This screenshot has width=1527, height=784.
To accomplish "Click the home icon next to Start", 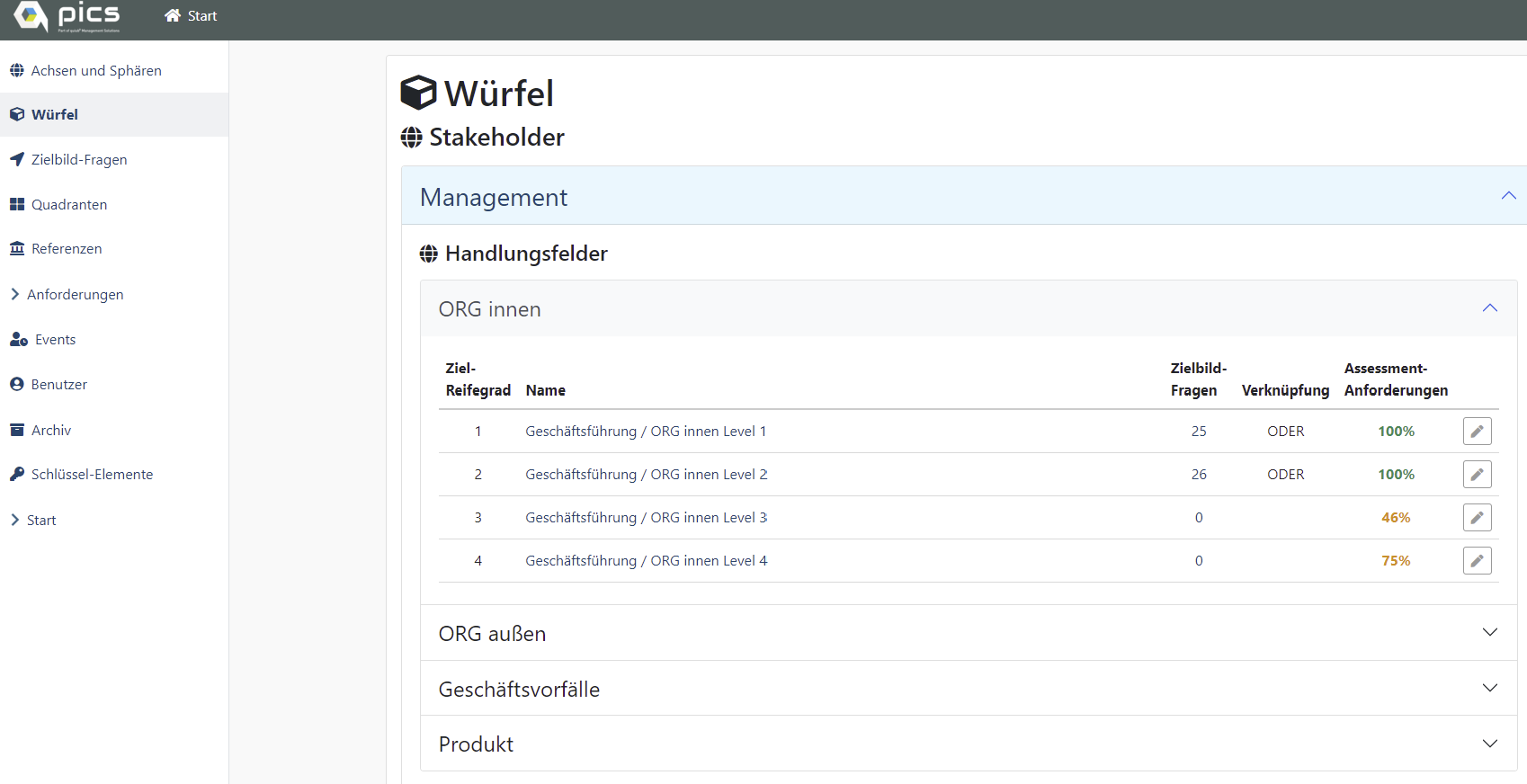I will [x=173, y=16].
